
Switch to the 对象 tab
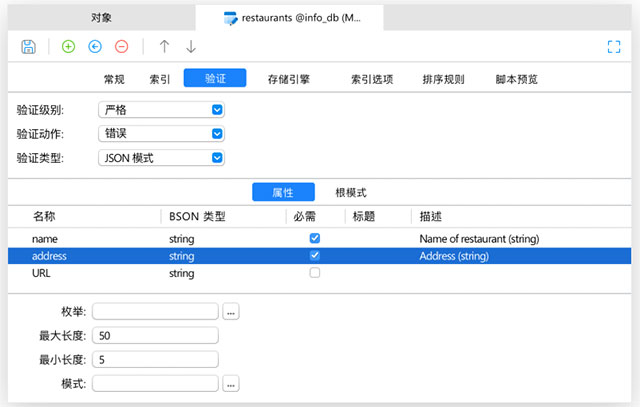point(101,18)
